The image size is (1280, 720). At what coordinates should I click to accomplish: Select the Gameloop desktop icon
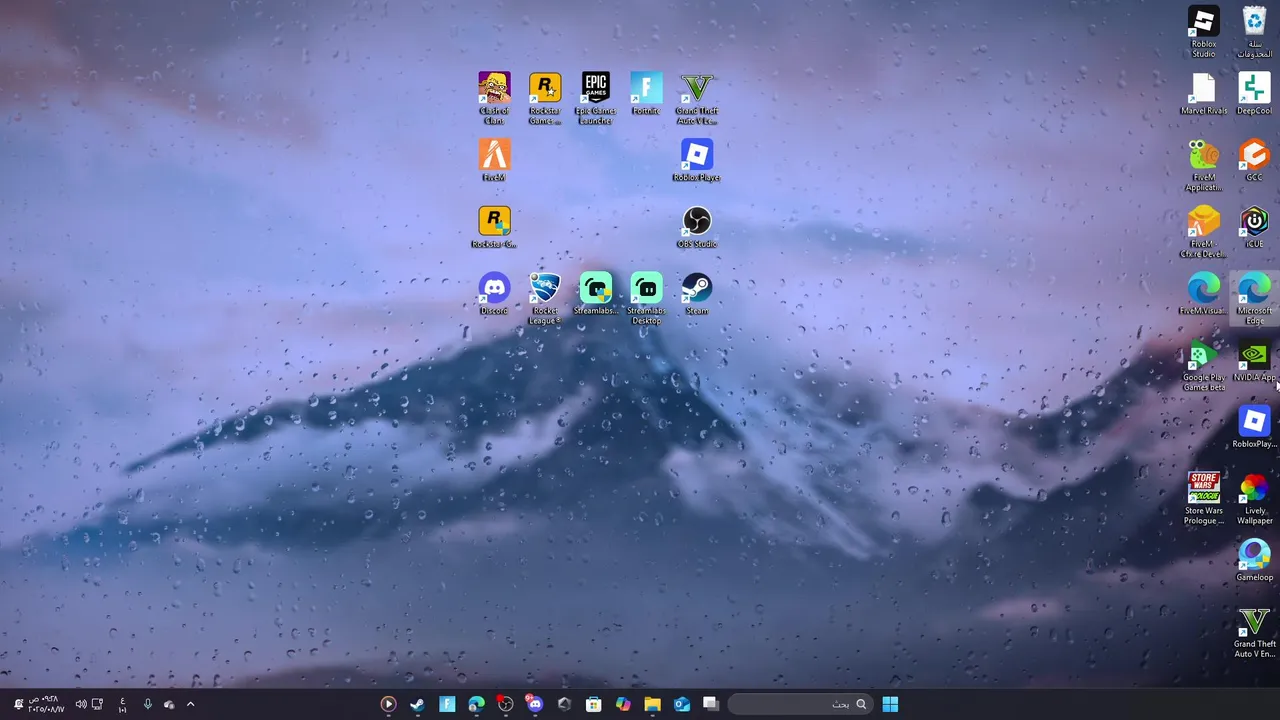[1254, 561]
